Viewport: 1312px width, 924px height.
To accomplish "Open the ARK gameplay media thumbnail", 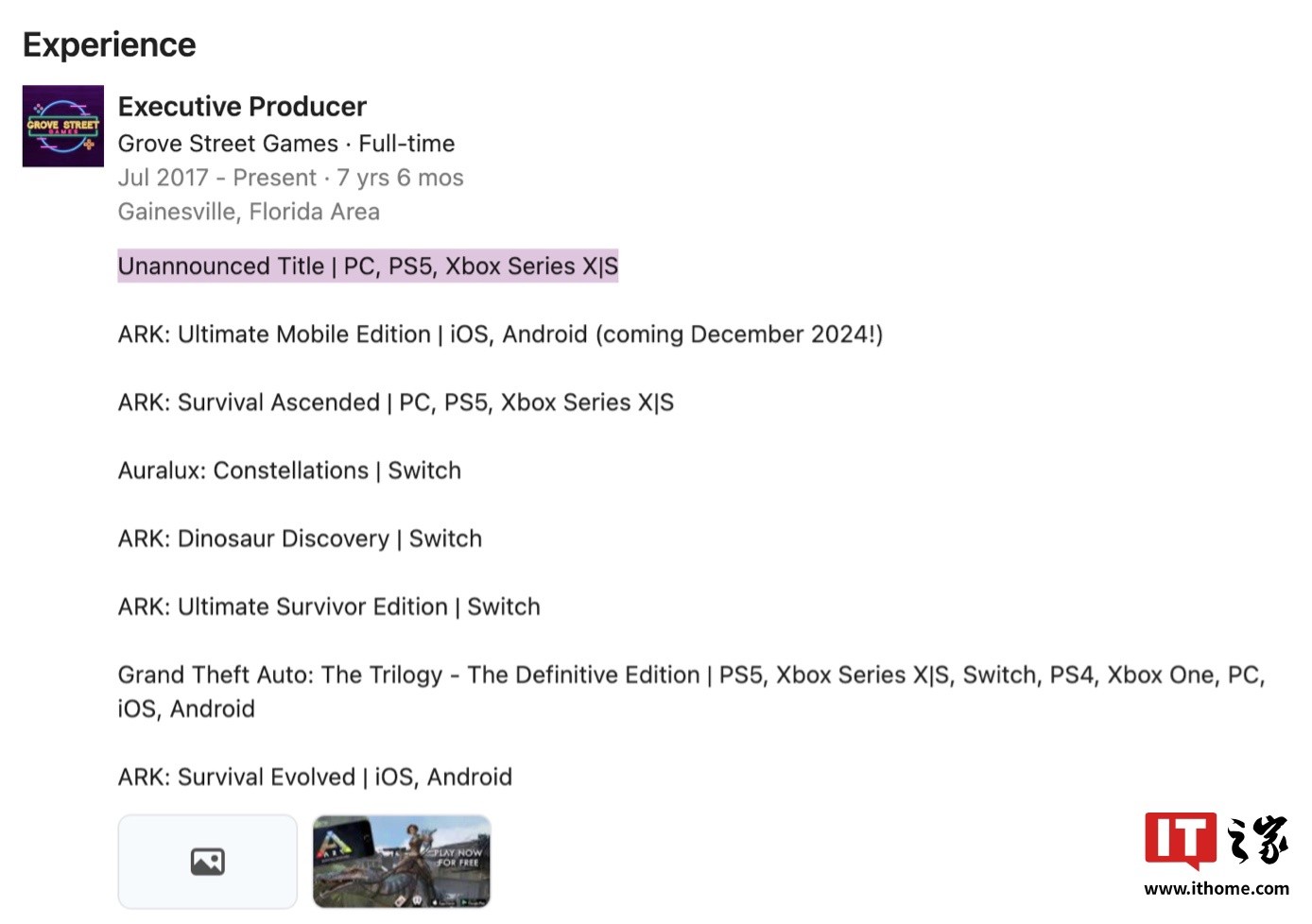I will coord(401,861).
